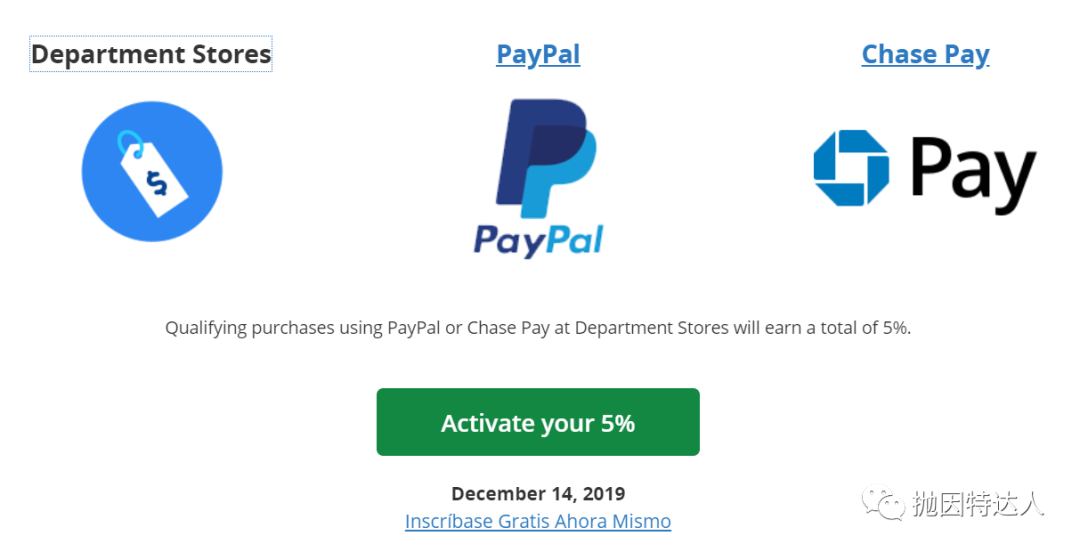Click the December 14, 2019 date text

(538, 493)
